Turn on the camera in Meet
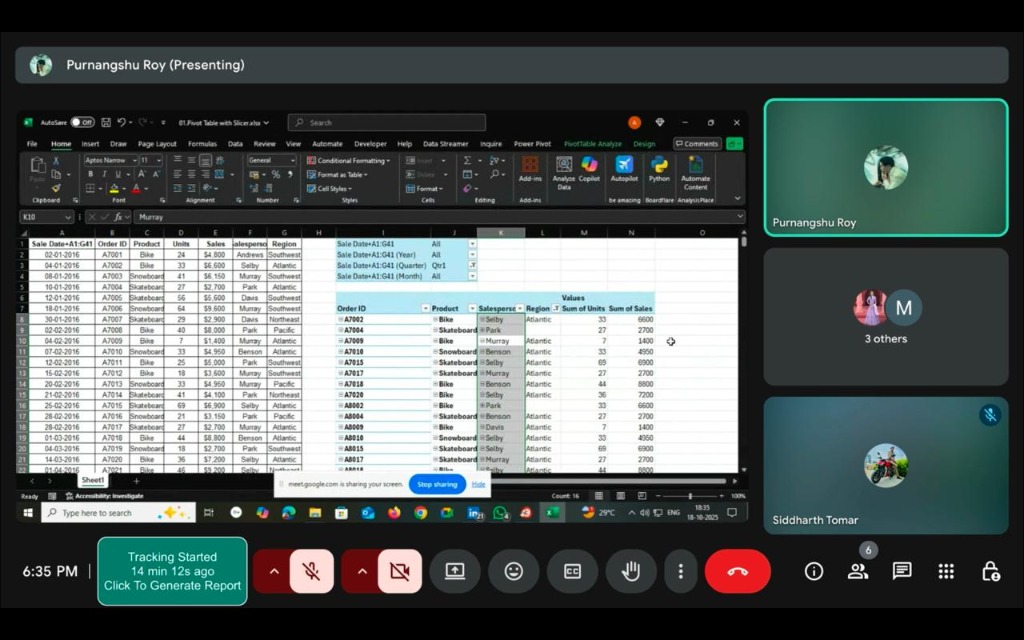Viewport: 1024px width, 640px height. (400, 571)
